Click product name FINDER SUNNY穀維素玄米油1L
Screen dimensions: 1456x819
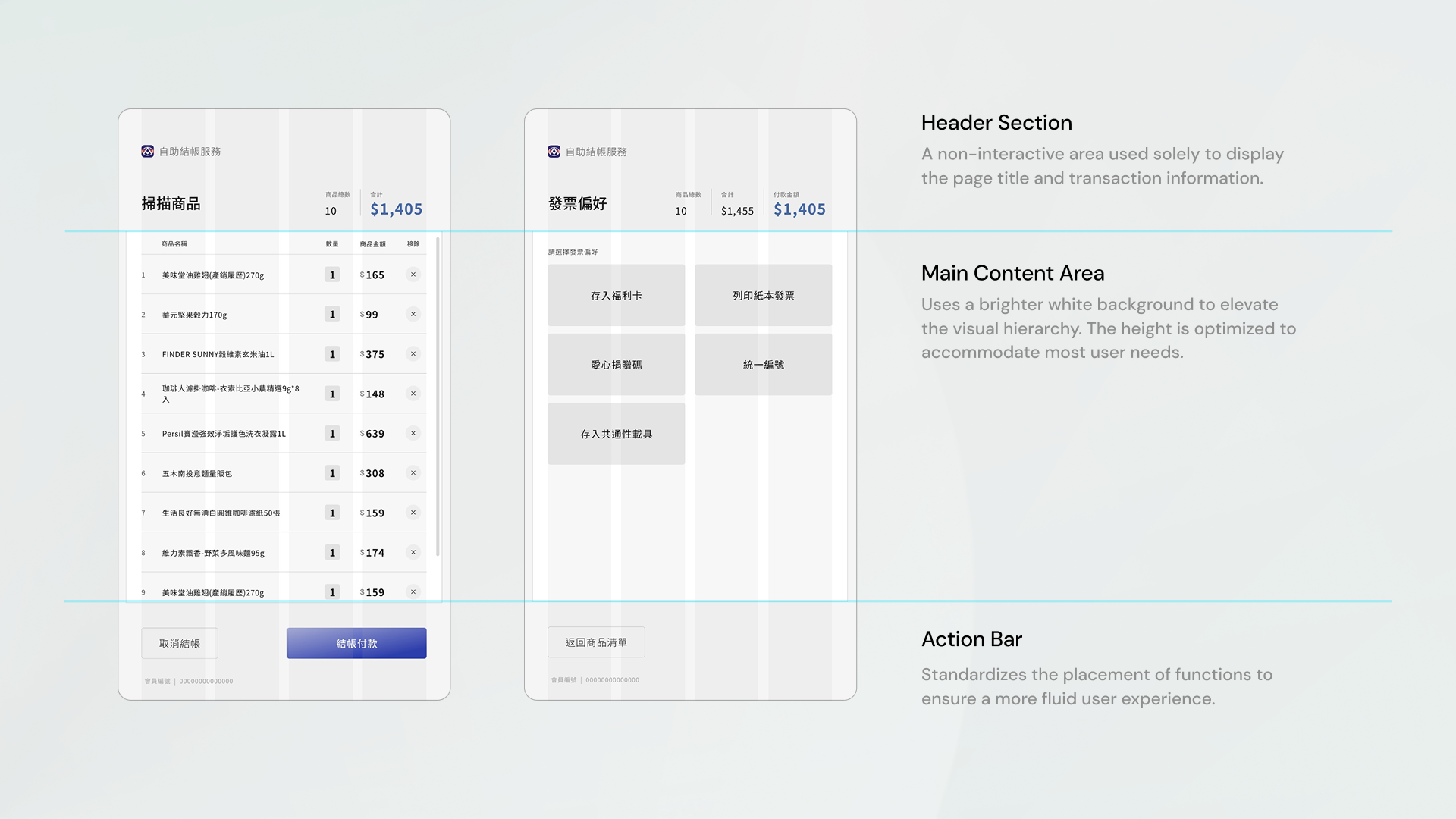click(x=218, y=354)
